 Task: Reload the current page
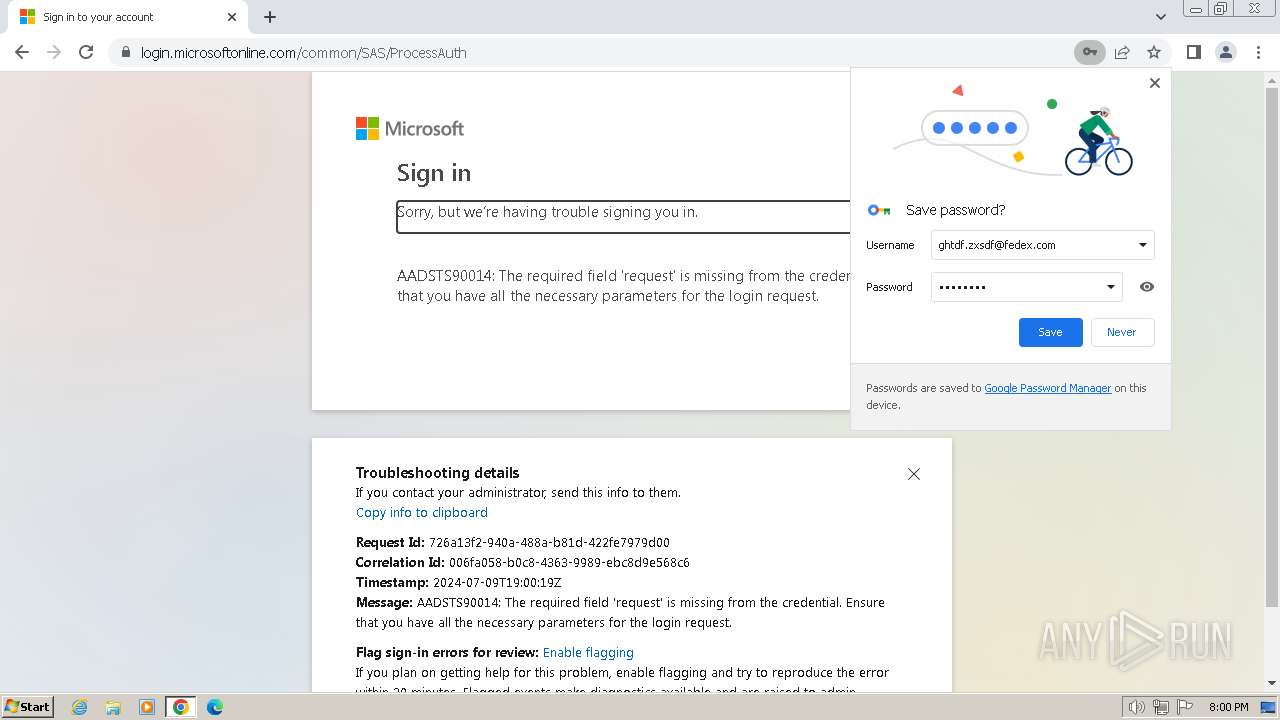pyautogui.click(x=86, y=52)
